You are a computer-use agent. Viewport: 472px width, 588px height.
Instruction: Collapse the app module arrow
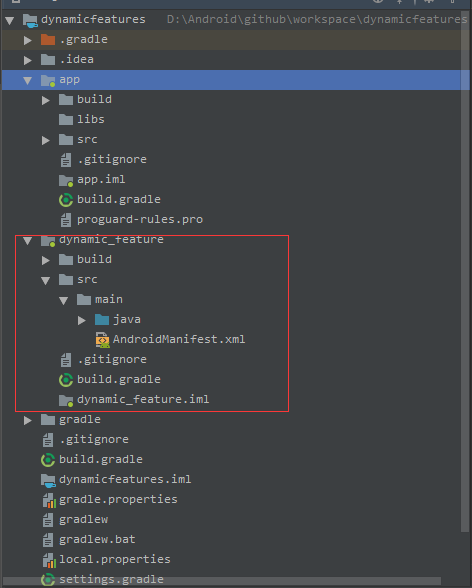coord(28,80)
